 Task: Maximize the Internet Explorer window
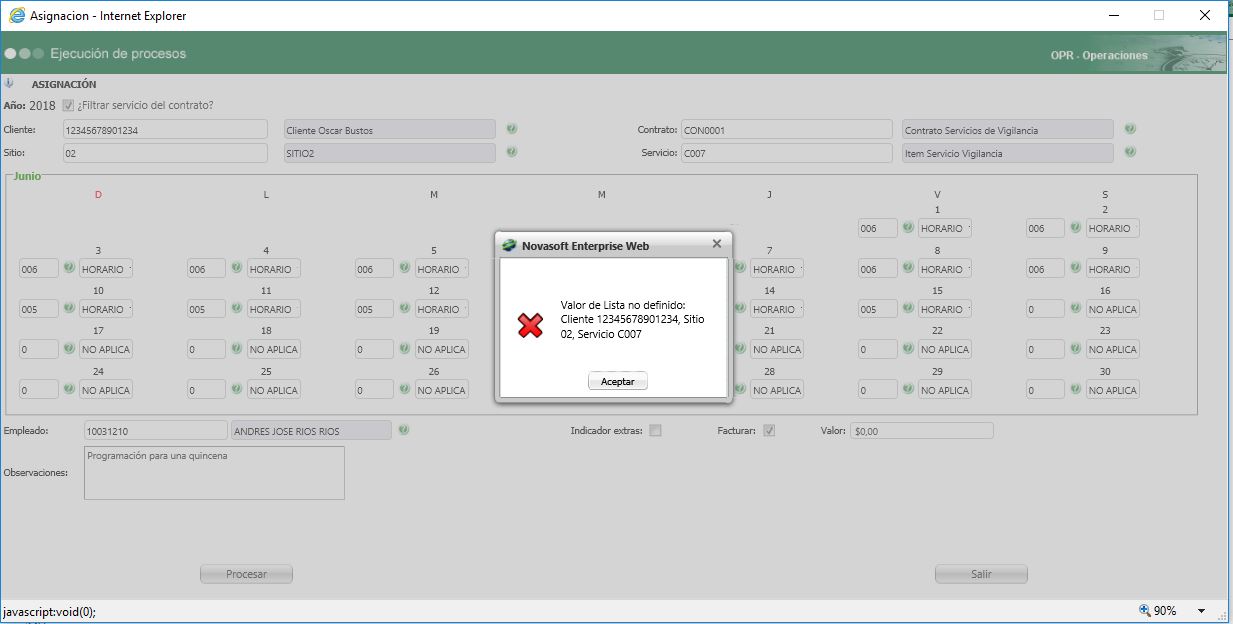[1159, 15]
